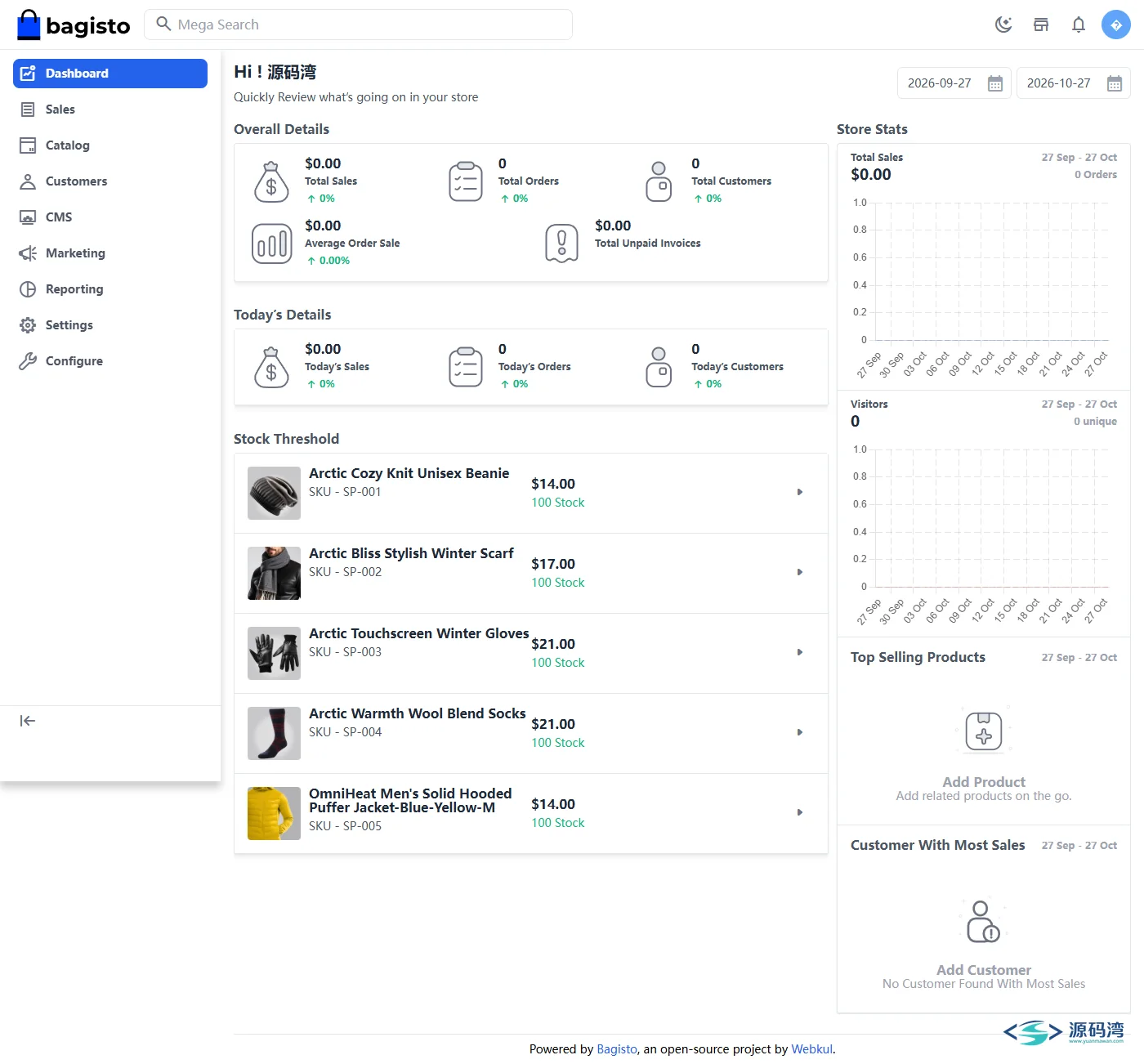
Task: Open the Catalog menu item
Action: (110, 145)
